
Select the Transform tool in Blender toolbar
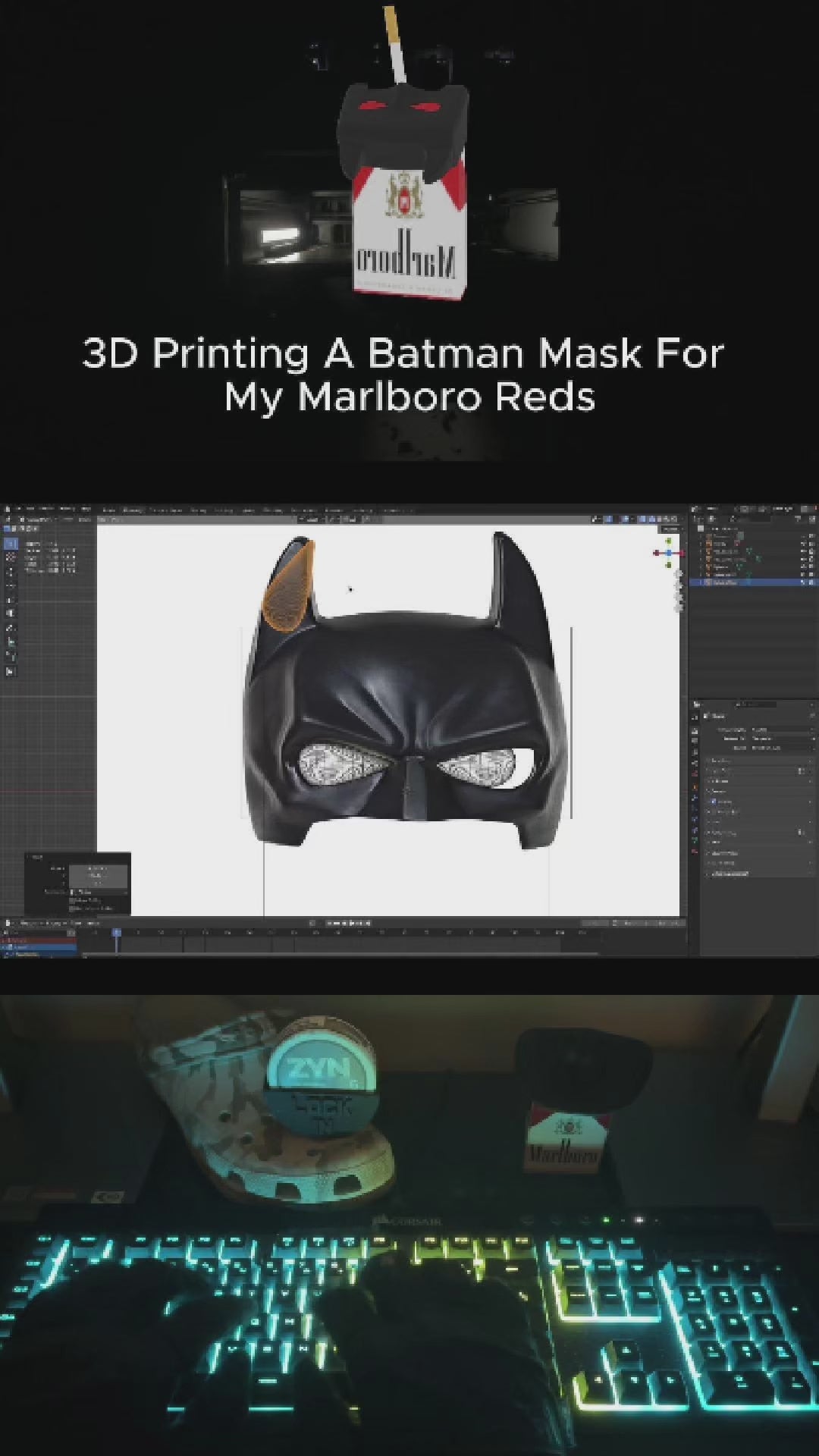[x=11, y=613]
